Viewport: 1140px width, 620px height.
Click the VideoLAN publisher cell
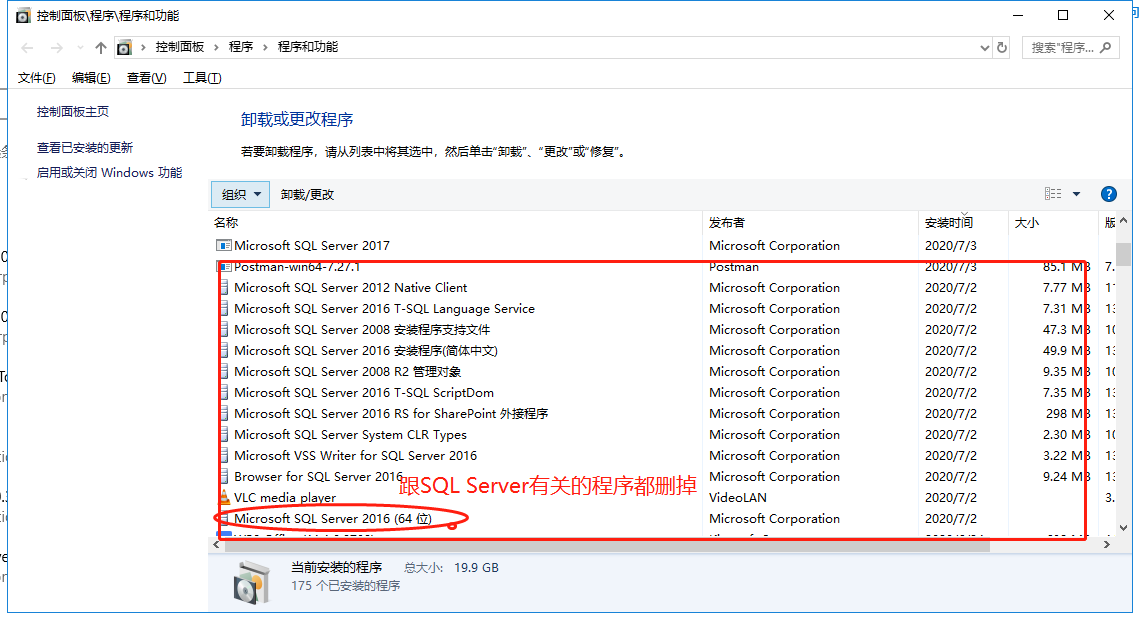tap(738, 498)
